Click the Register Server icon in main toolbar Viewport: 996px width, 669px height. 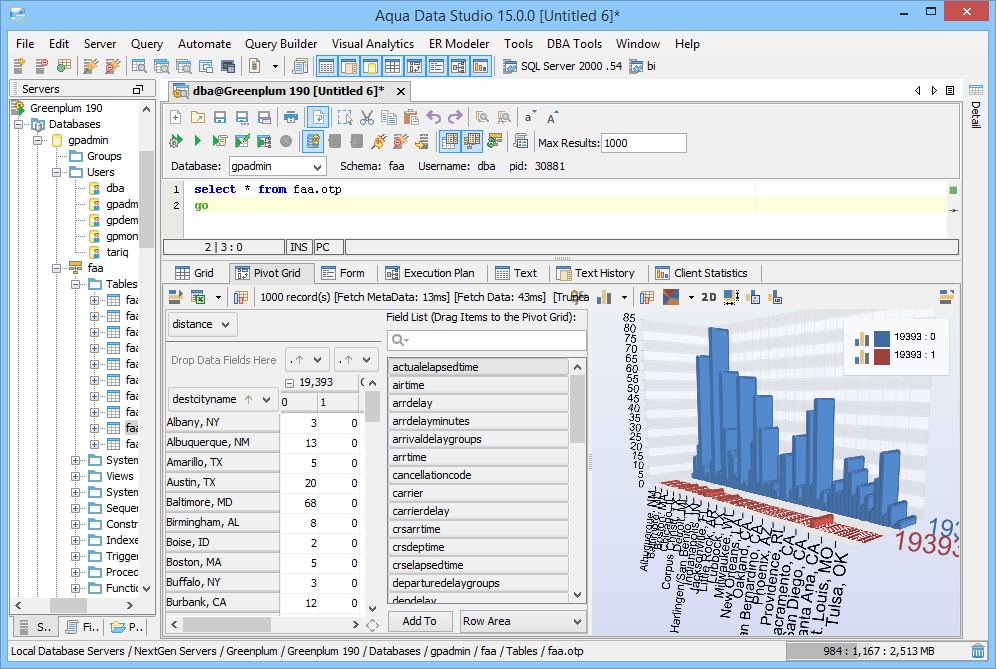click(19, 66)
